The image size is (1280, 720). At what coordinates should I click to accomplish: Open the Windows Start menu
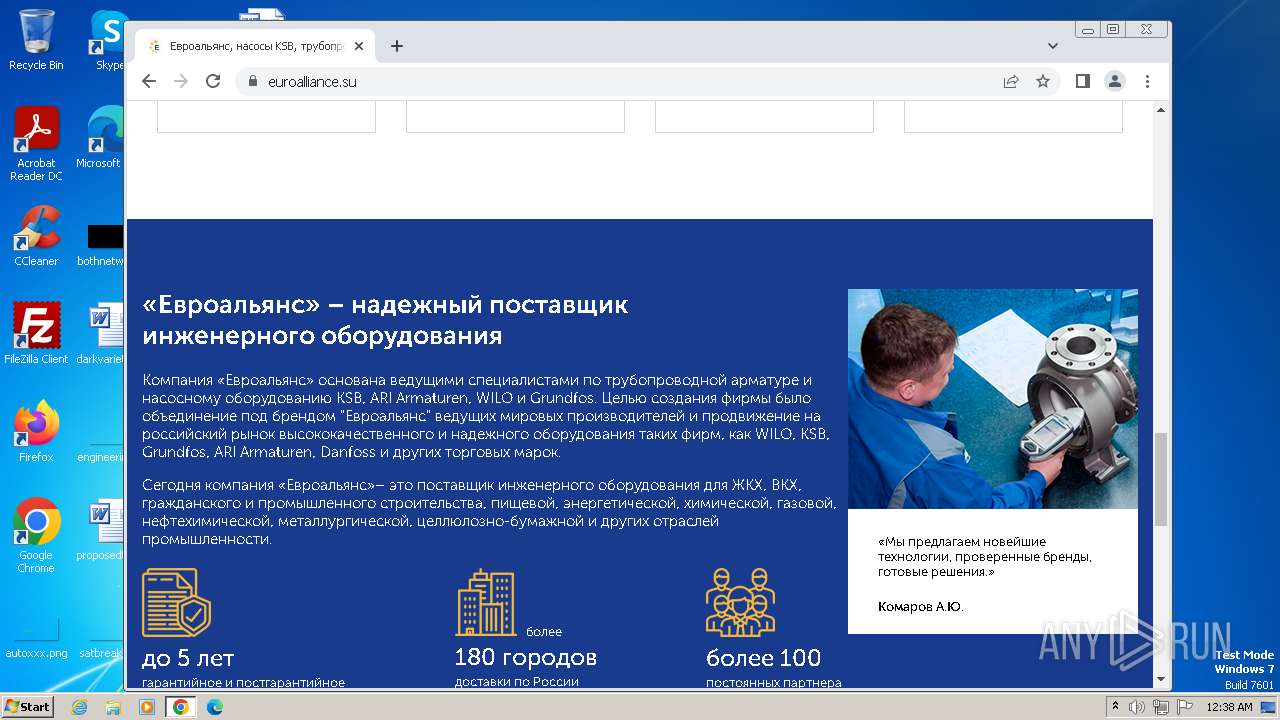coord(27,707)
